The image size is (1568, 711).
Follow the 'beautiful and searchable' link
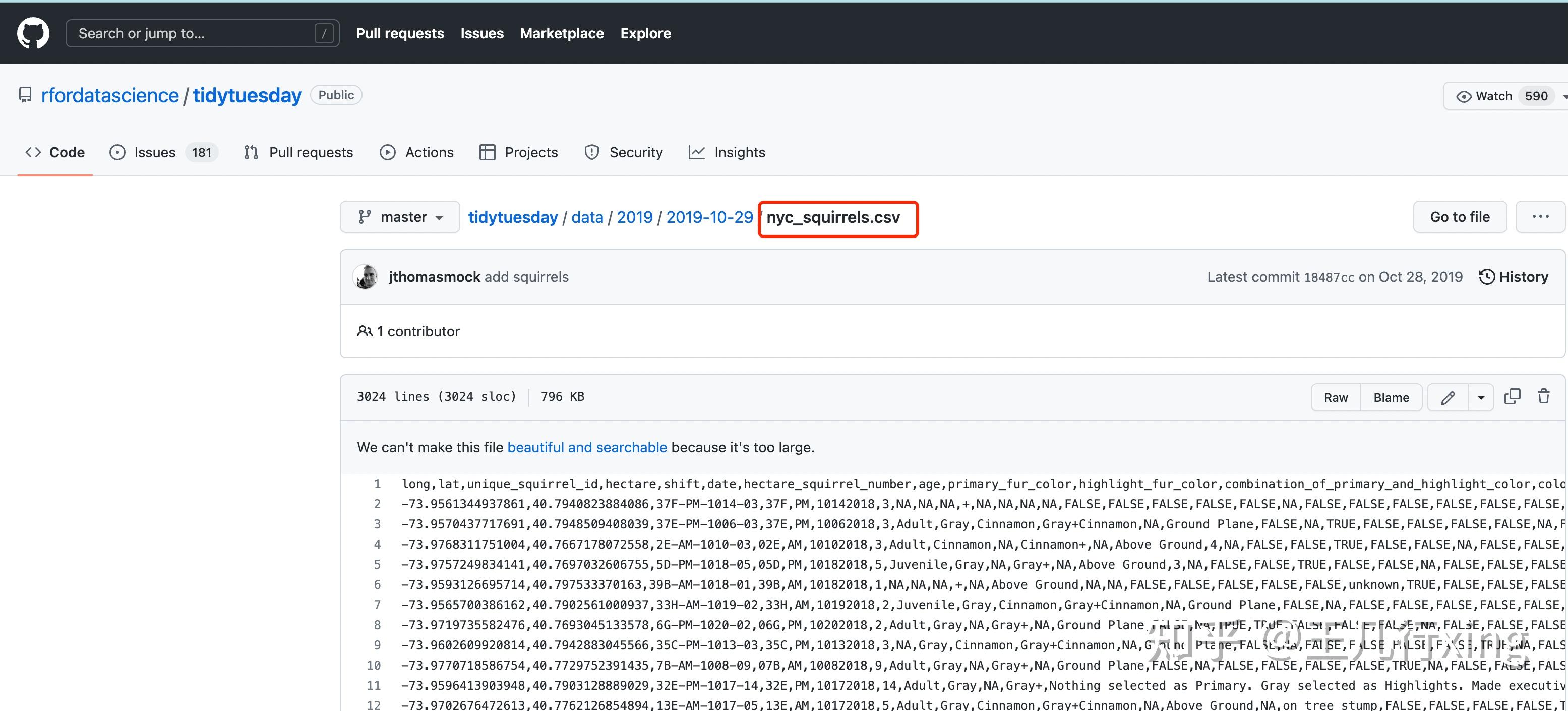coord(587,447)
